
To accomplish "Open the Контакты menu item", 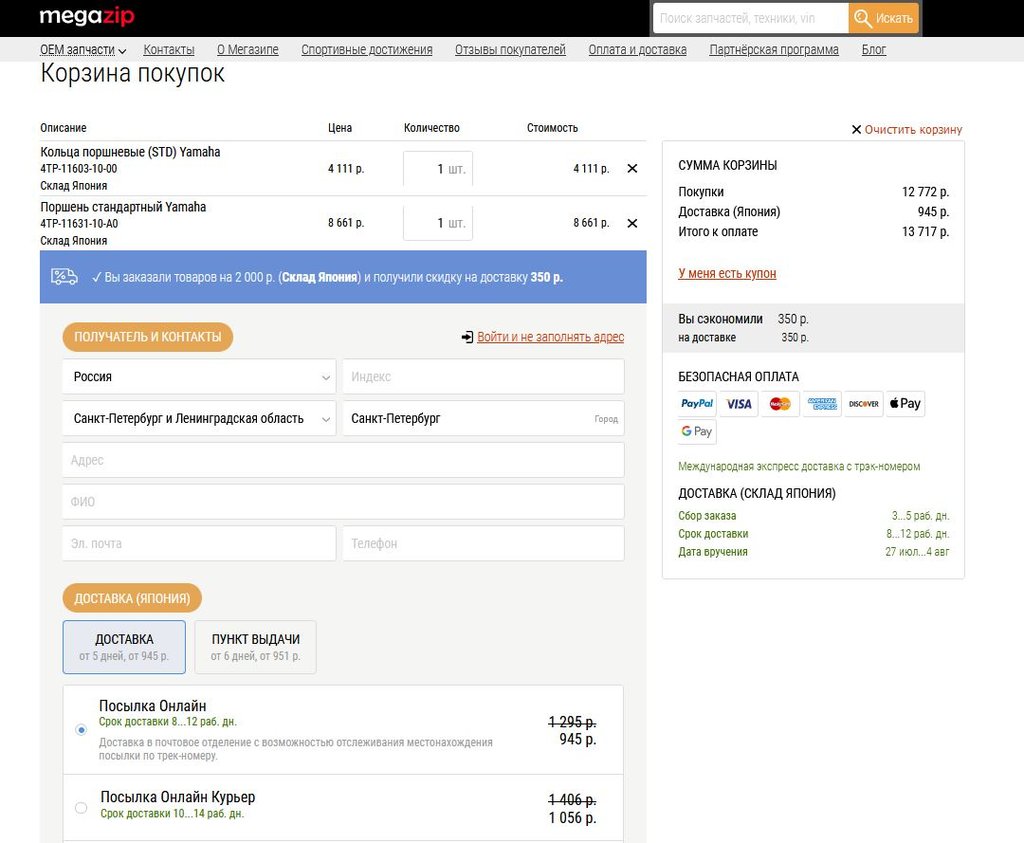I will point(169,50).
